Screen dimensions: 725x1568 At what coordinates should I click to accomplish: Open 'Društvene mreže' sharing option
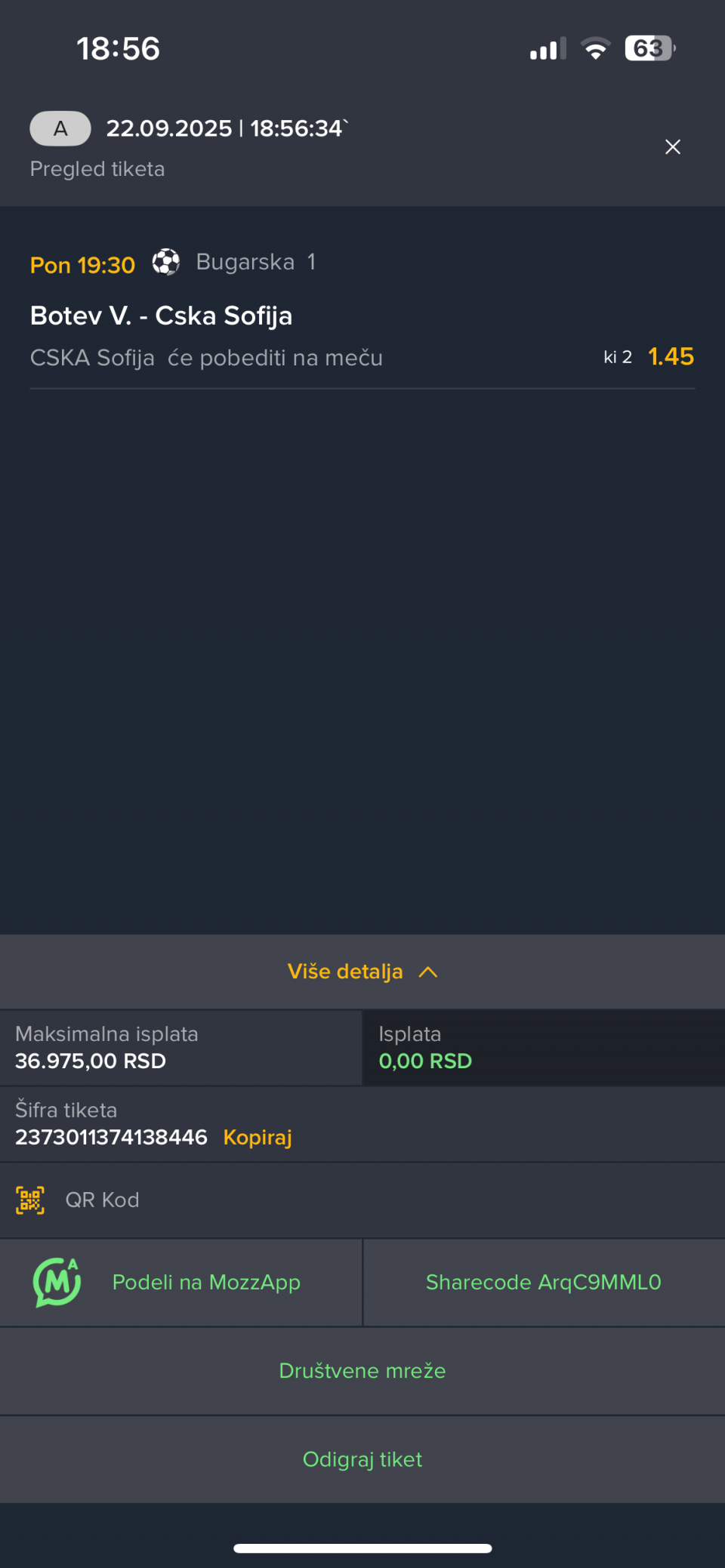tap(362, 1370)
